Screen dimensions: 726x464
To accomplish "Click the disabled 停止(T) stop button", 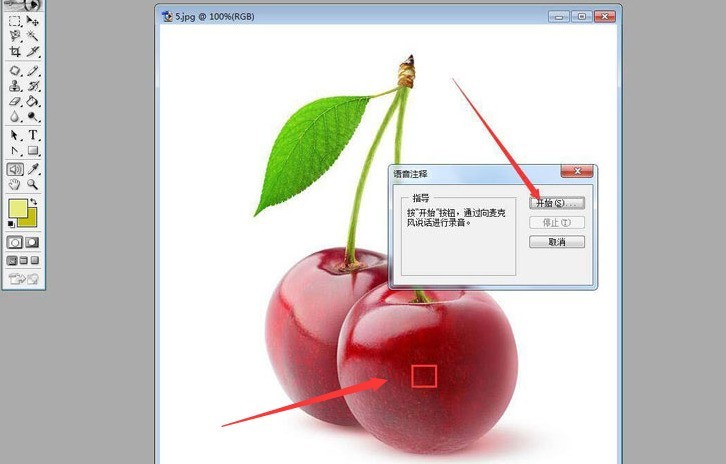I will pos(557,223).
